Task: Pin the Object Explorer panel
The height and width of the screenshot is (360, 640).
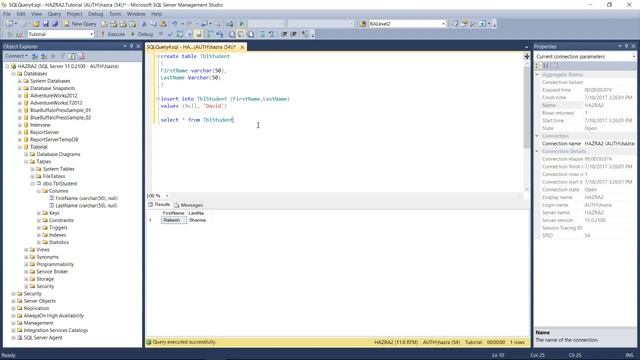Action: pos(131,46)
